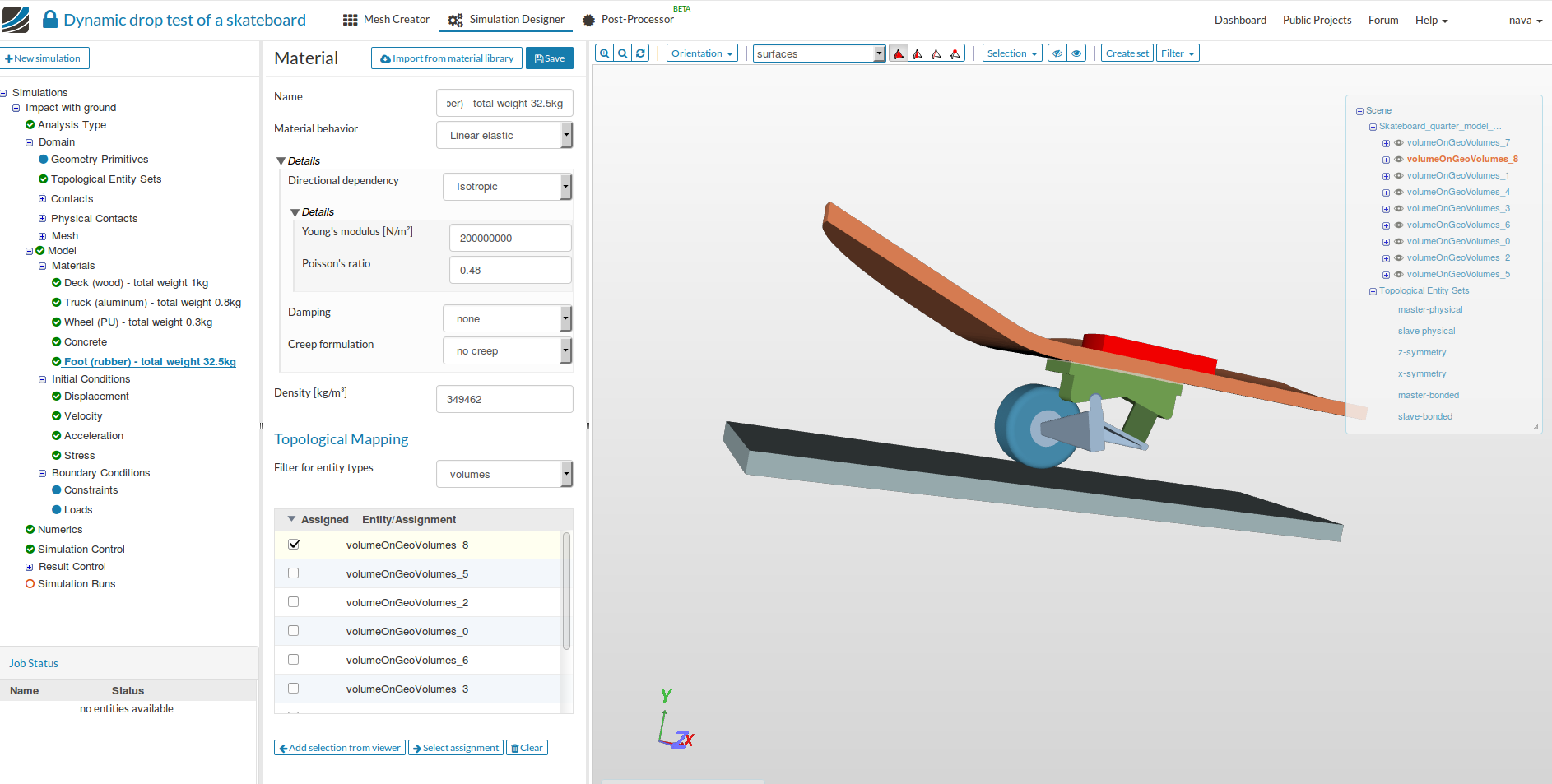This screenshot has width=1552, height=784.
Task: Click the SimScale logo icon
Action: (x=16, y=20)
